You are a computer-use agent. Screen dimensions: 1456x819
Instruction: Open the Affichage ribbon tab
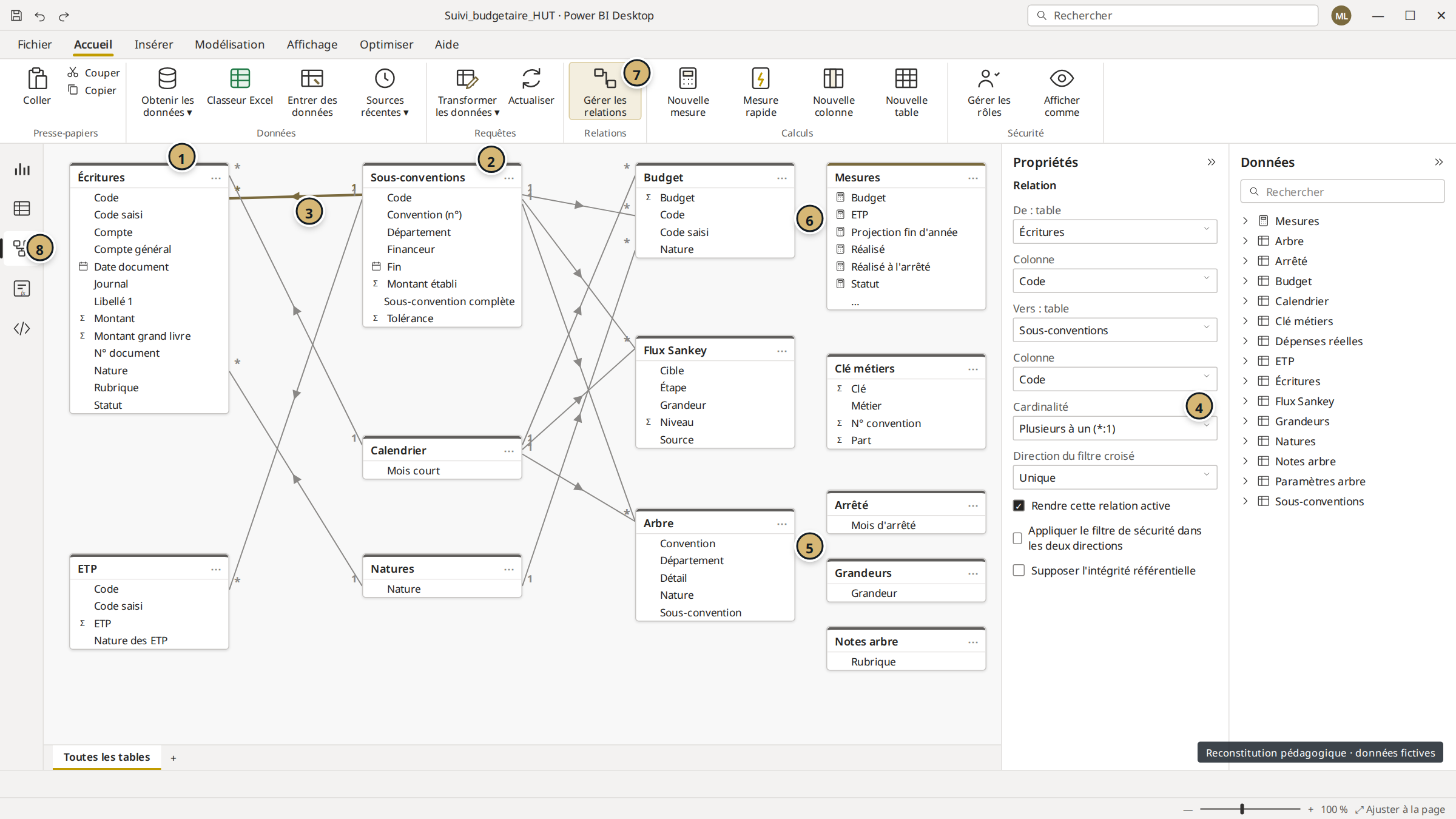pyautogui.click(x=312, y=44)
